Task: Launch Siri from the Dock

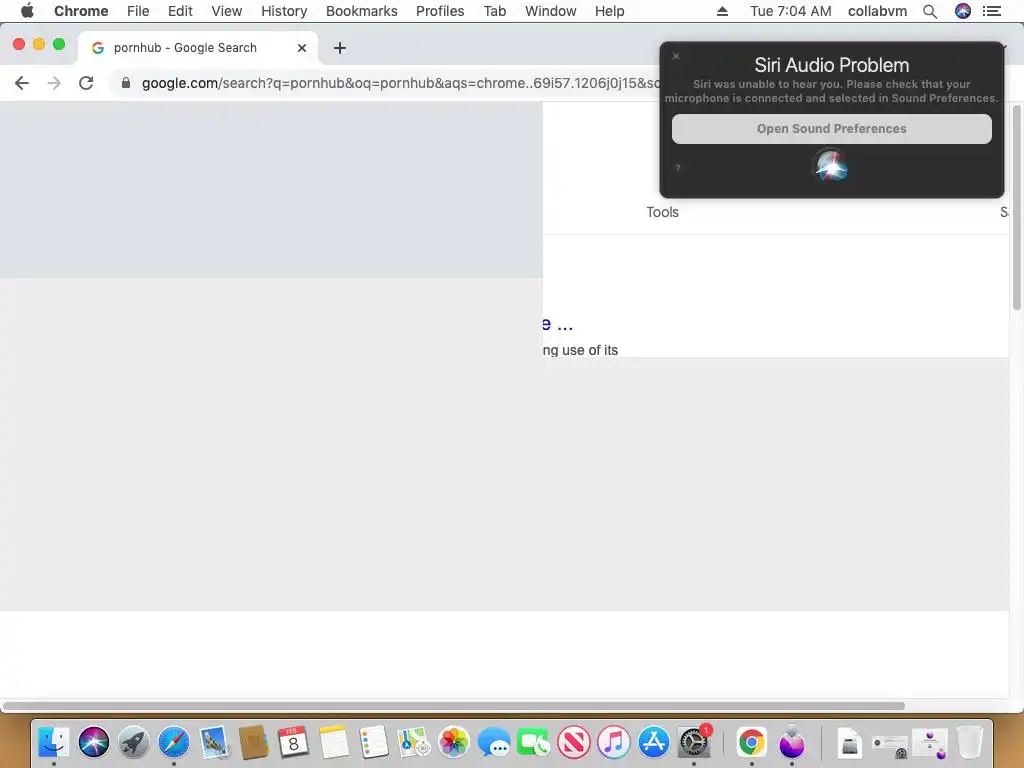Action: (x=94, y=742)
